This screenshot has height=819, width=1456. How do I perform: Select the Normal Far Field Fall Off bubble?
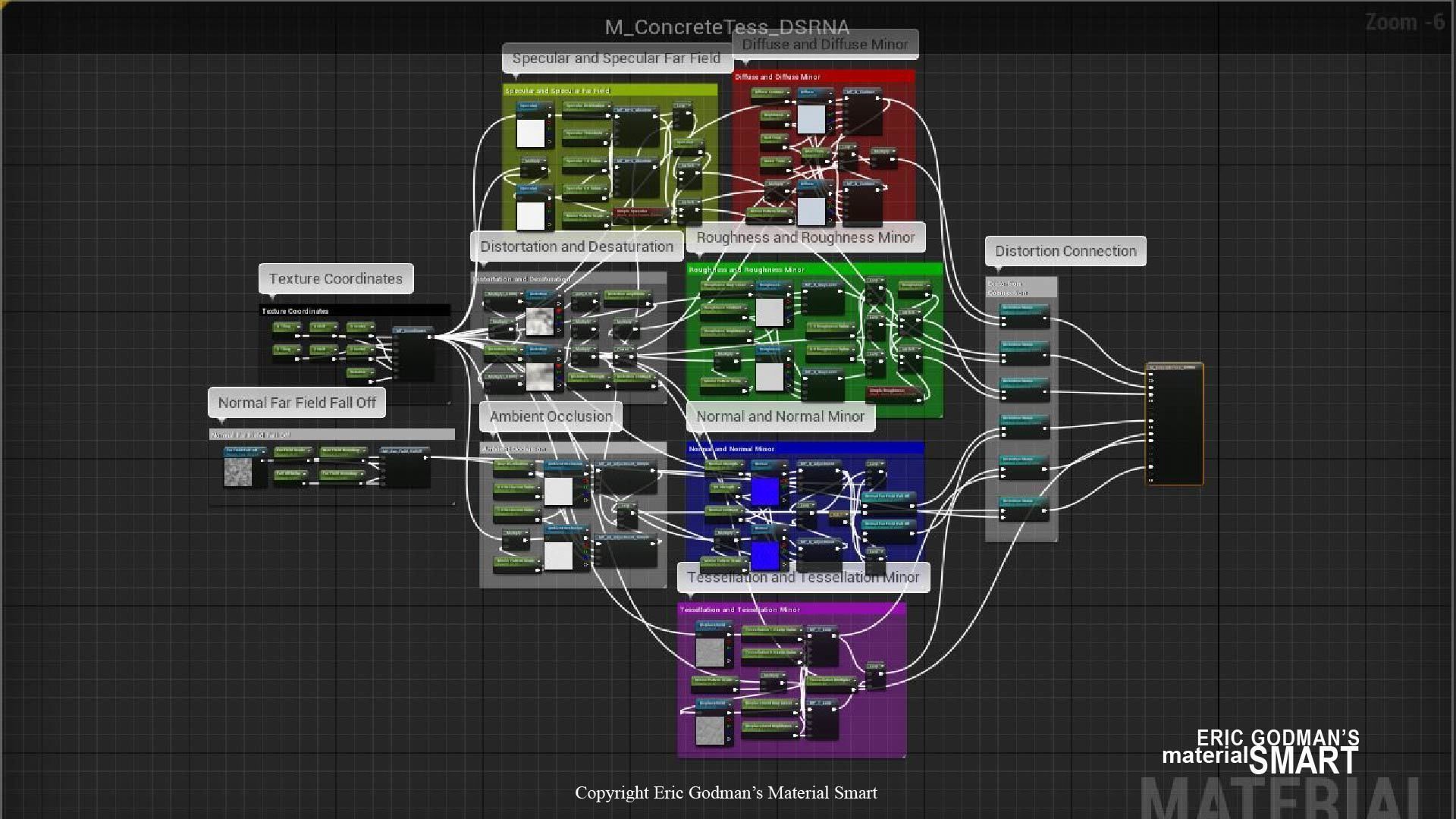click(x=297, y=403)
